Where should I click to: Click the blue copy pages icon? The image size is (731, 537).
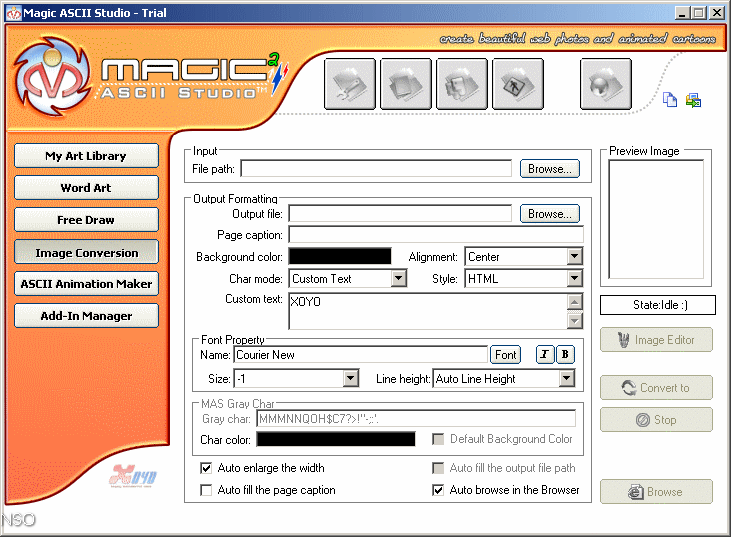click(x=670, y=99)
